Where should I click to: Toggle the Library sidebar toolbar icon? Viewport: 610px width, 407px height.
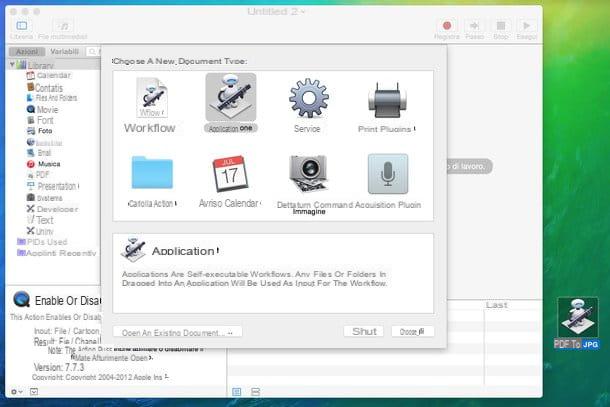(22, 26)
